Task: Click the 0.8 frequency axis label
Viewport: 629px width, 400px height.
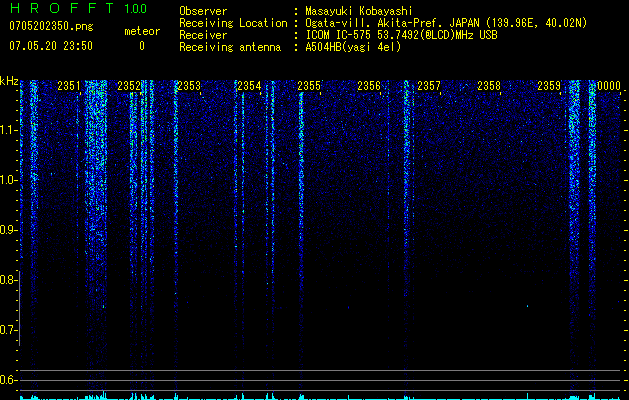Action: tap(9, 280)
